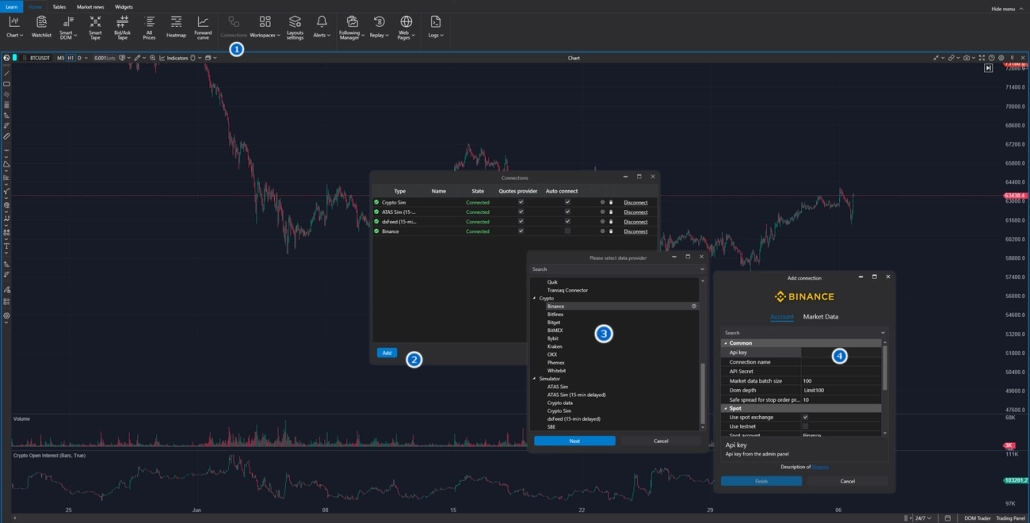Viewport: 1030px width, 523px height.
Task: Click the Api key input field
Action: point(841,353)
